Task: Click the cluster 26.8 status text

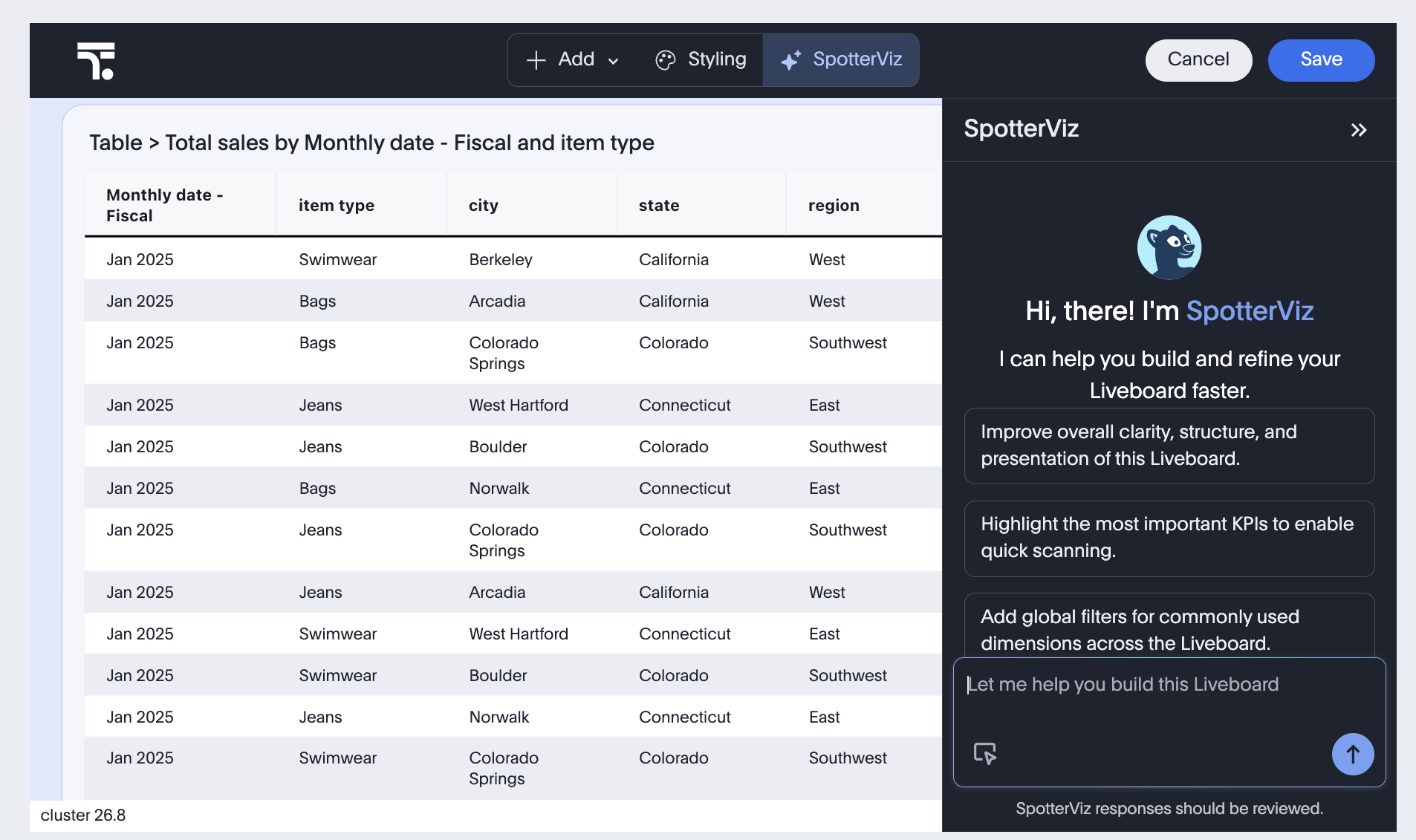Action: [x=83, y=815]
